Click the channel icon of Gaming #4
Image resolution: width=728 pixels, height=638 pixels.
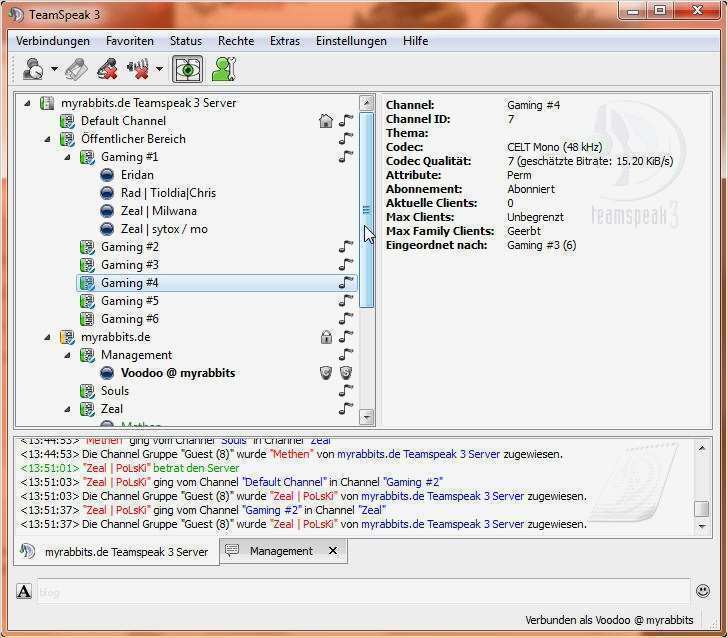point(87,283)
